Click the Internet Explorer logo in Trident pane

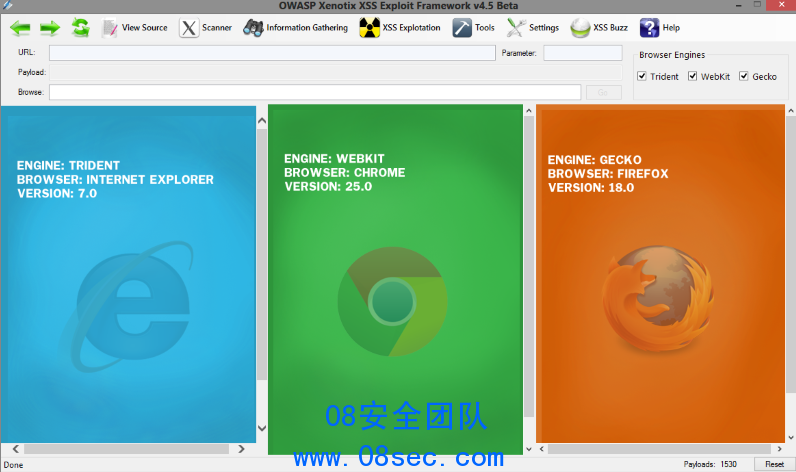point(127,307)
